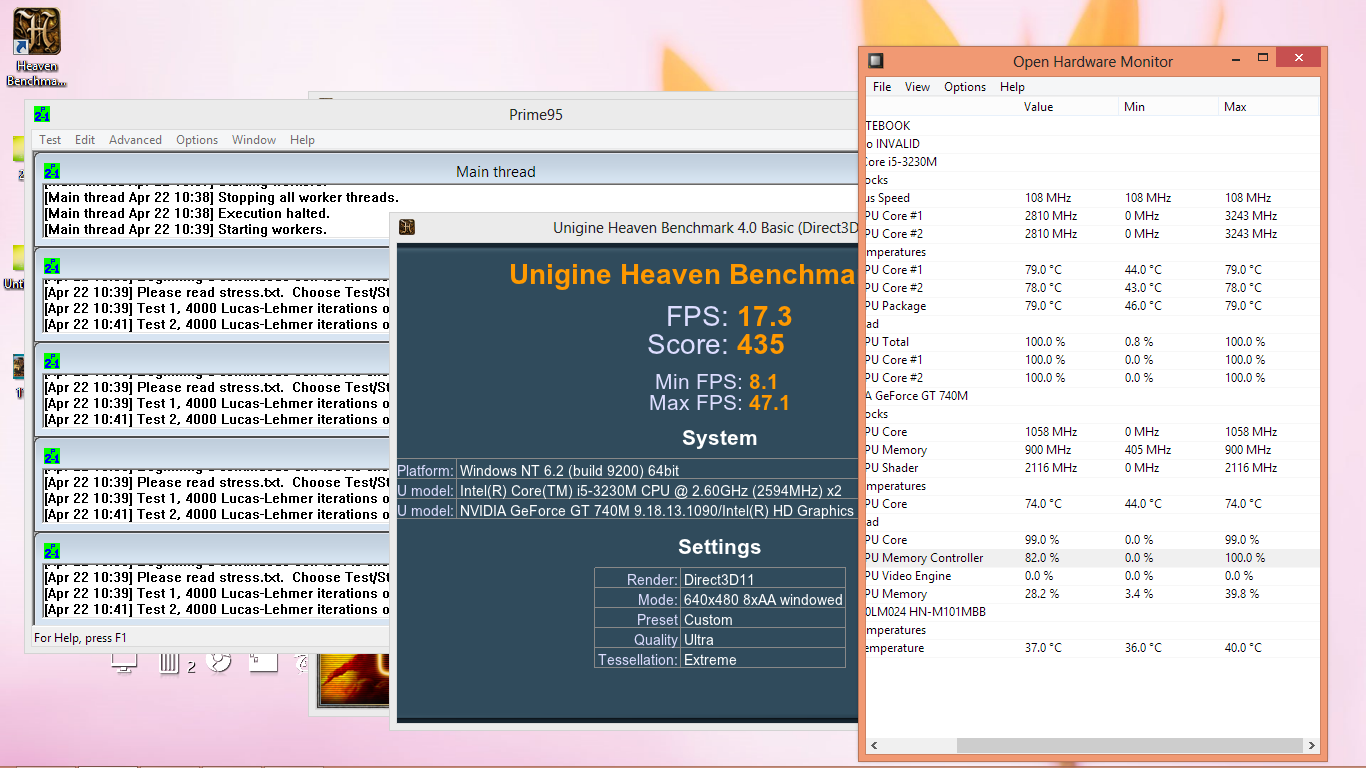Select the GPU Memory 900 MHz clock row
Screen dimensions: 1366x768
pyautogui.click(x=1092, y=450)
